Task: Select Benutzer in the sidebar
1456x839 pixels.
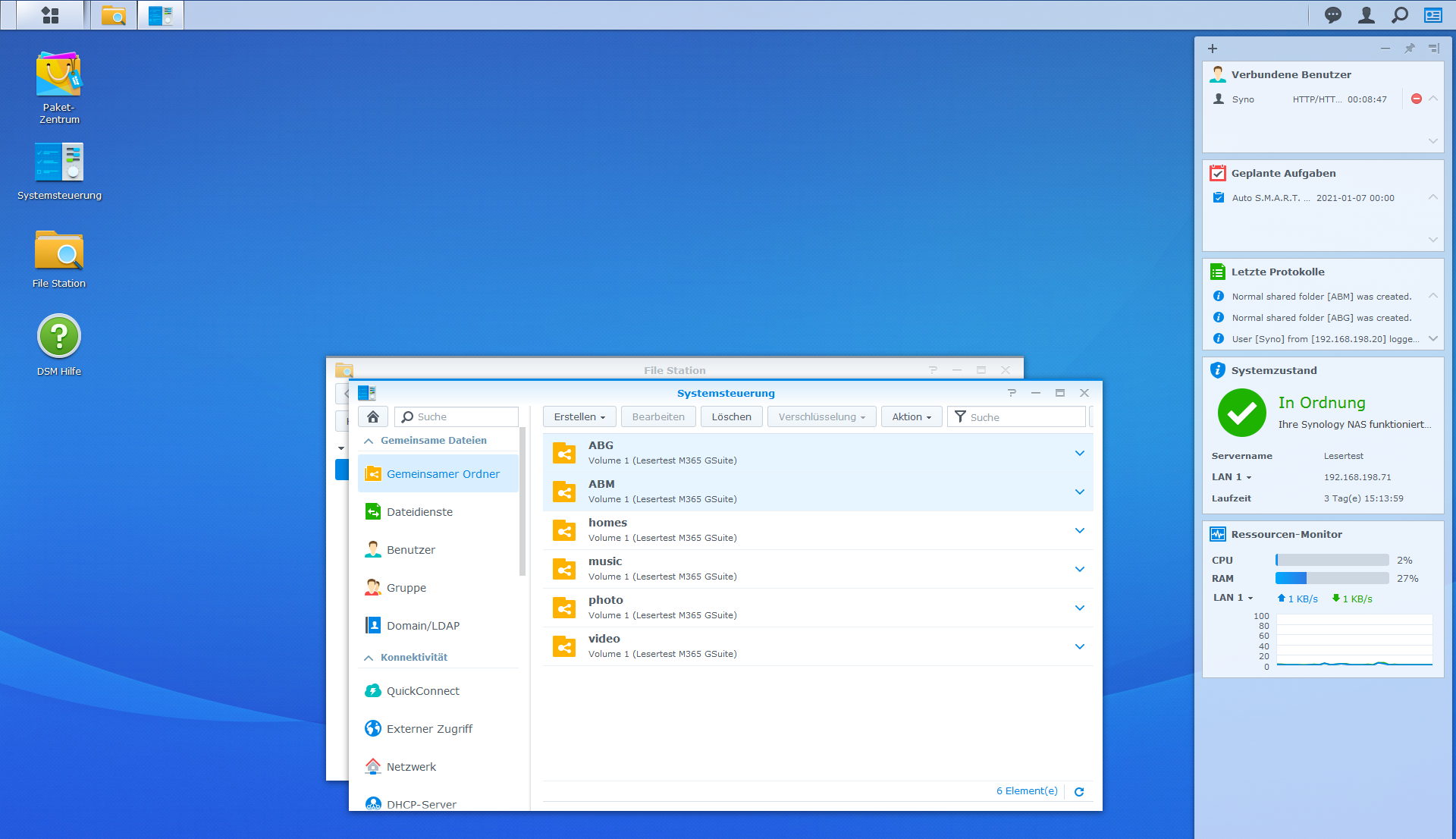Action: tap(410, 550)
